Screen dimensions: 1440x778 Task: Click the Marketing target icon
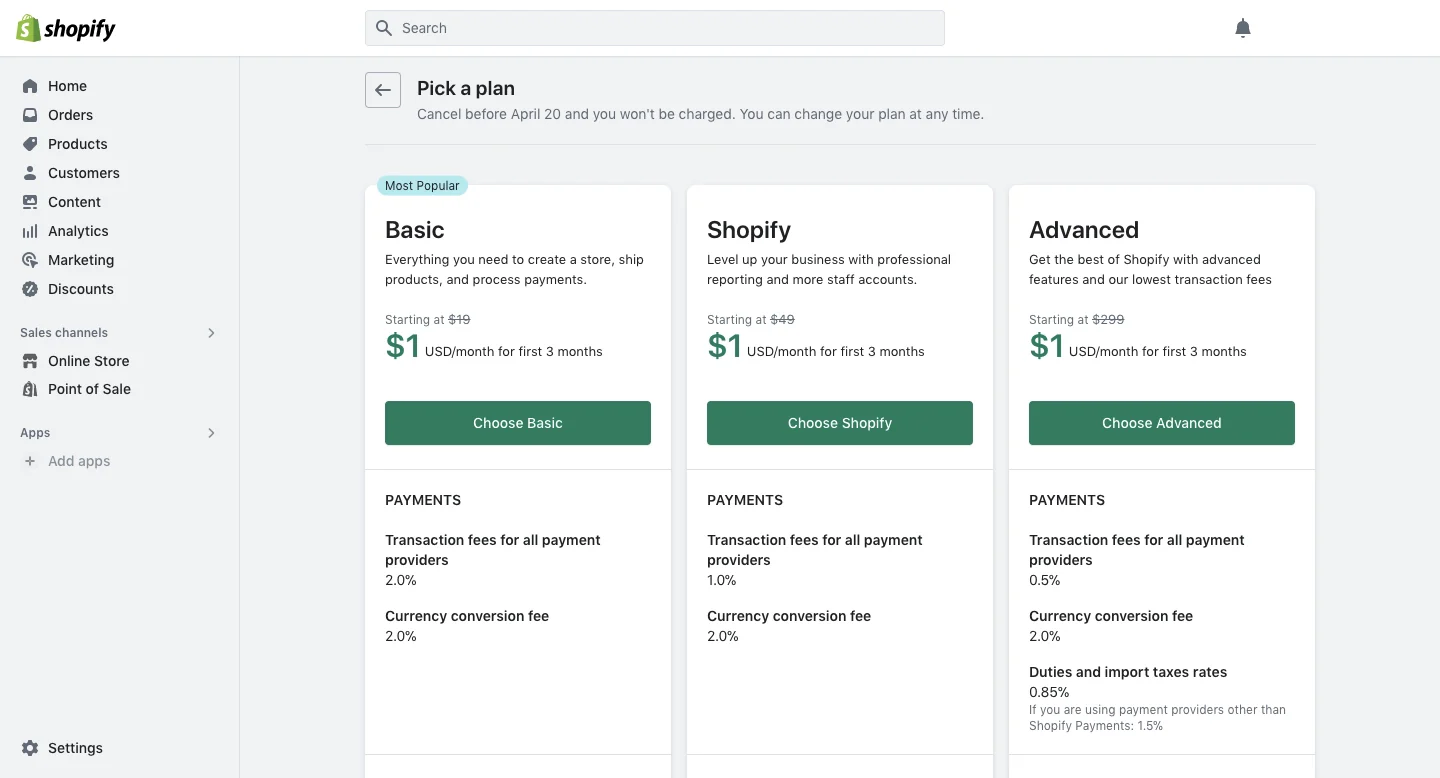pos(30,260)
